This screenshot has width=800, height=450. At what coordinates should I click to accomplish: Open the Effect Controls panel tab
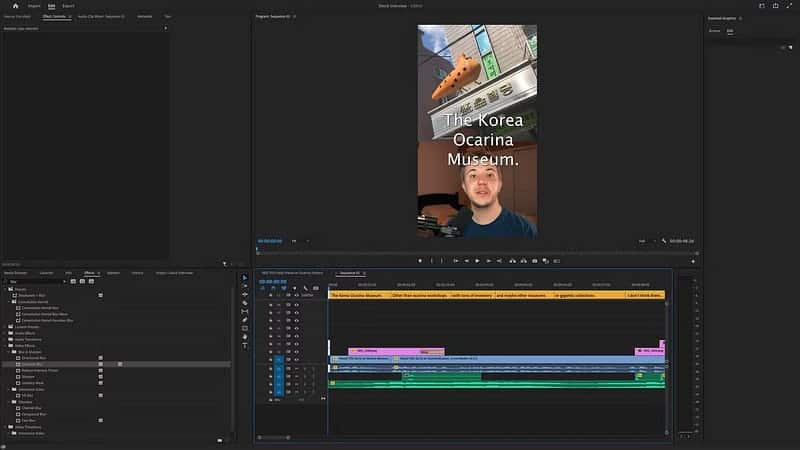pos(54,17)
